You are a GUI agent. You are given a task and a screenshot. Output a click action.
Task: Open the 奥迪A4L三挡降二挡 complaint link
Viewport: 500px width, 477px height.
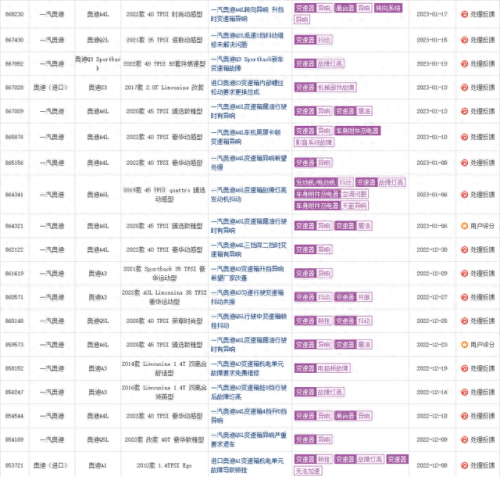click(249, 250)
